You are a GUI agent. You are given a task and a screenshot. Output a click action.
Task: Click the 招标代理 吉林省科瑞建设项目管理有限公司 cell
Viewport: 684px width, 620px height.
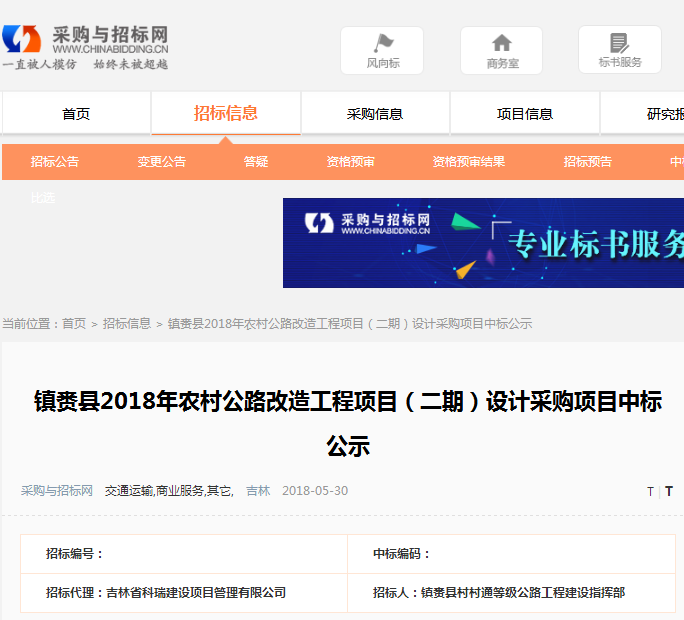pyautogui.click(x=184, y=593)
